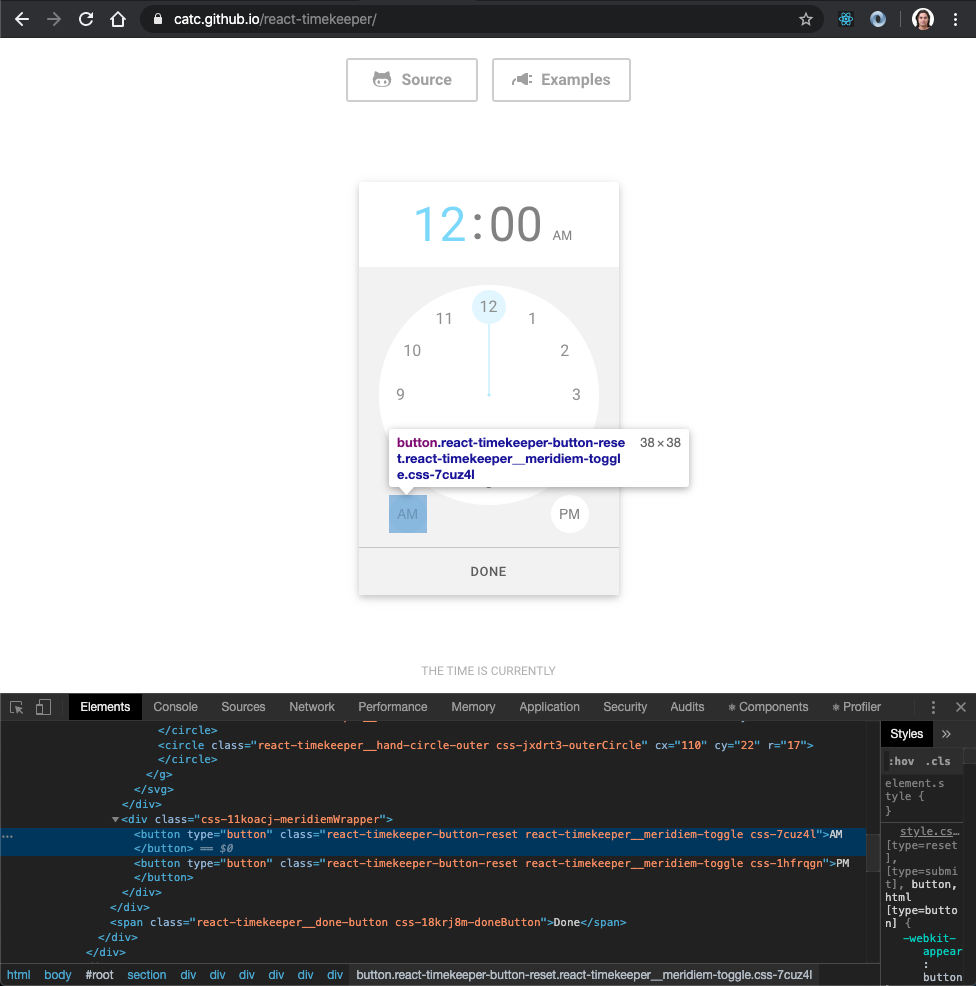Open the DevTools three-dot customization menu
Image resolution: width=976 pixels, height=986 pixels.
click(933, 707)
